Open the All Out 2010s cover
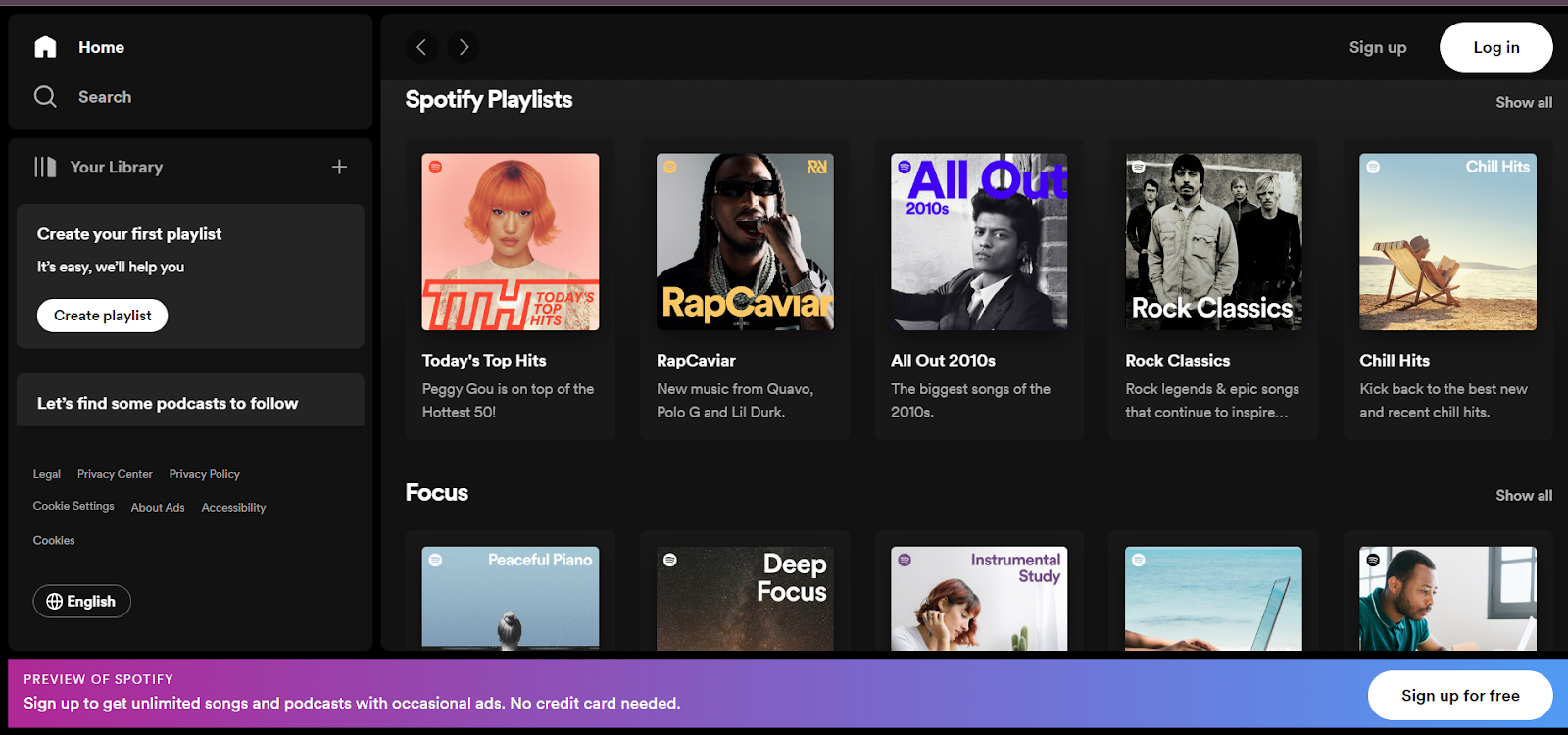 point(979,242)
